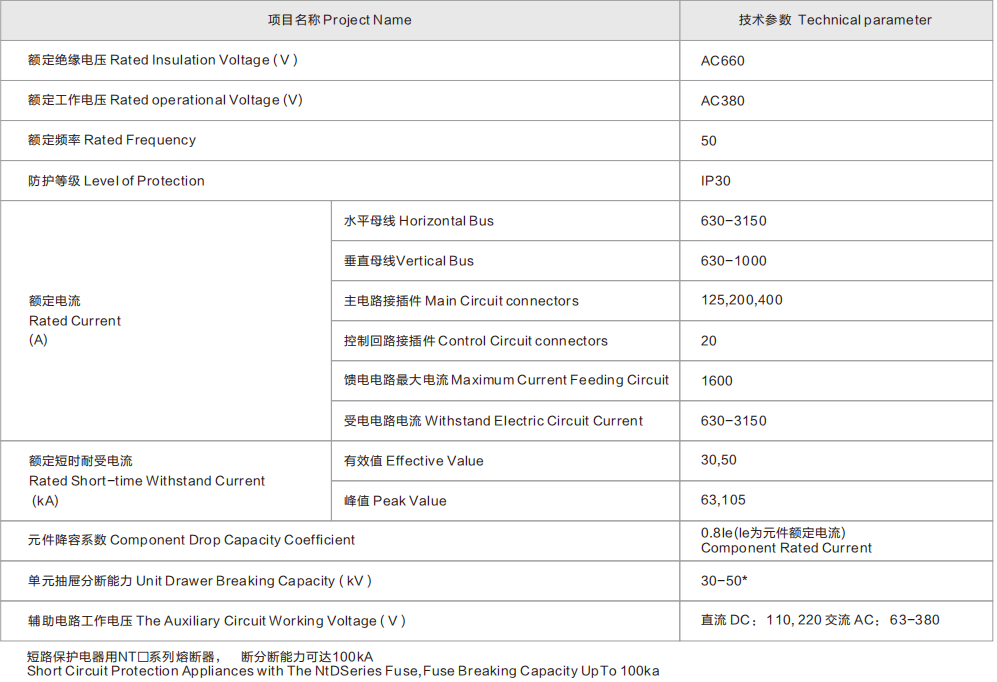
Task: Select the Rated Frequency row label
Action: (x=112, y=140)
